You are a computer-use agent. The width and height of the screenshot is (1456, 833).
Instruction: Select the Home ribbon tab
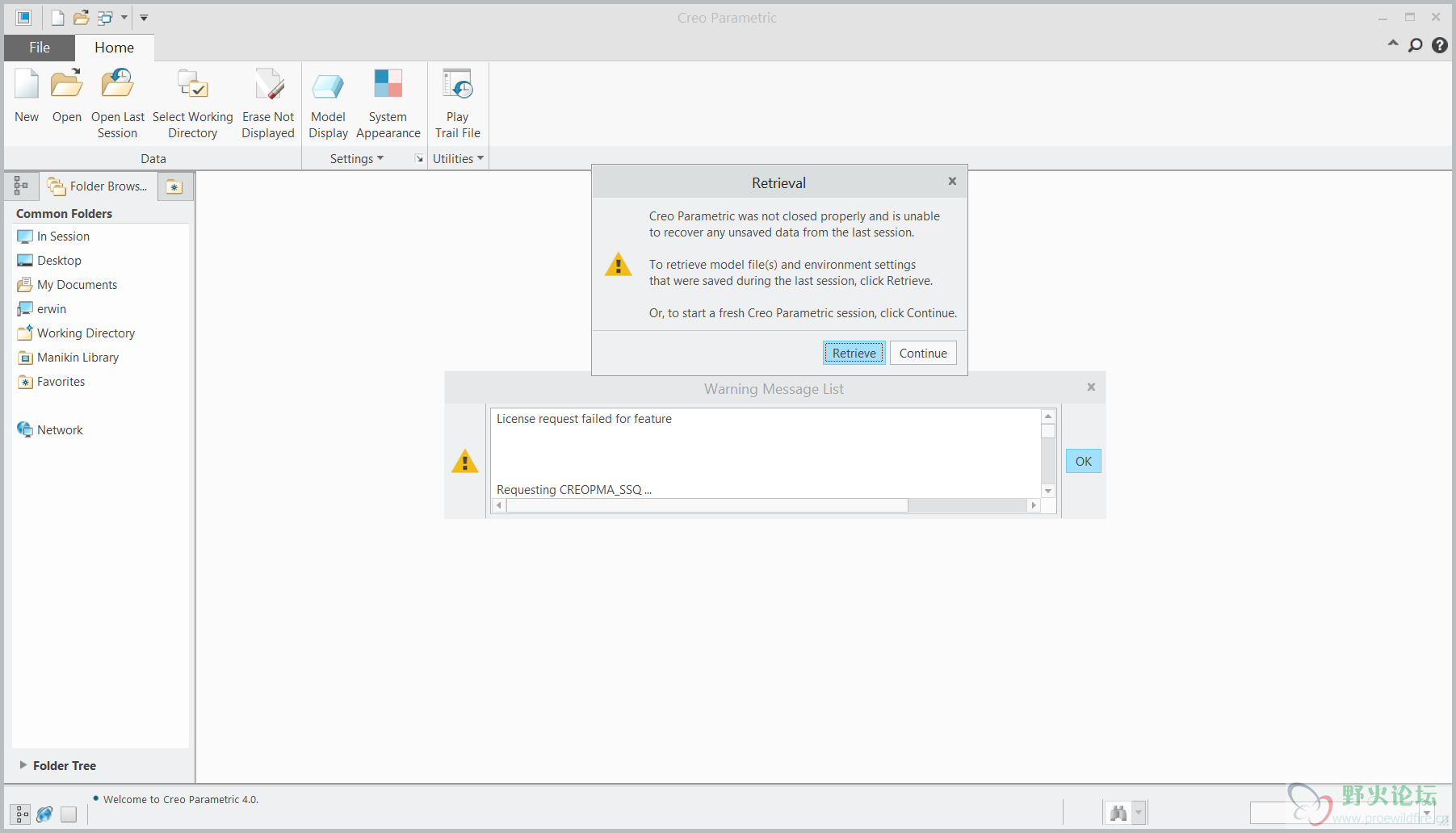click(x=114, y=48)
